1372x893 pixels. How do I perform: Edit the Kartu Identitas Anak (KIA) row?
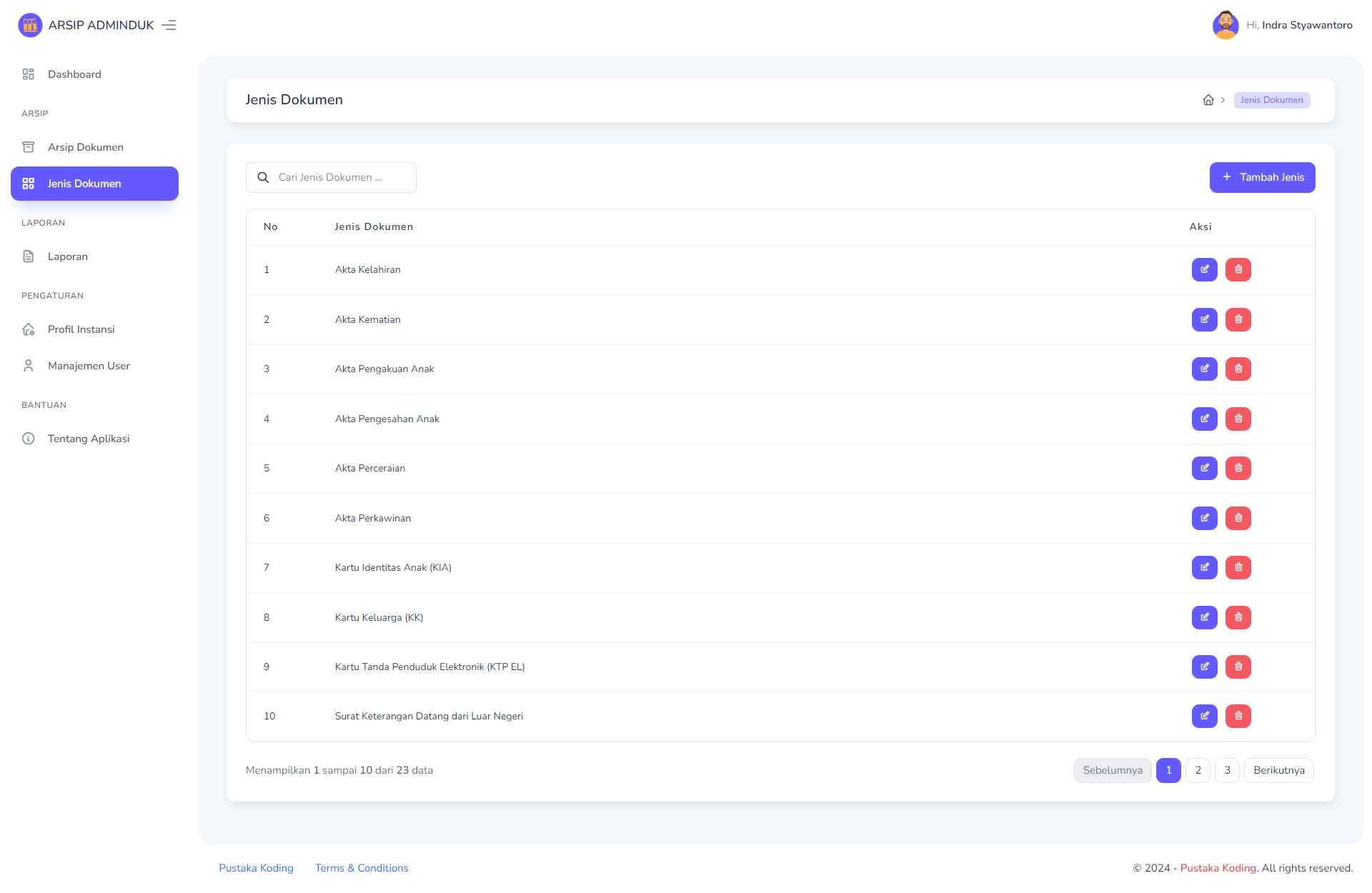1205,567
